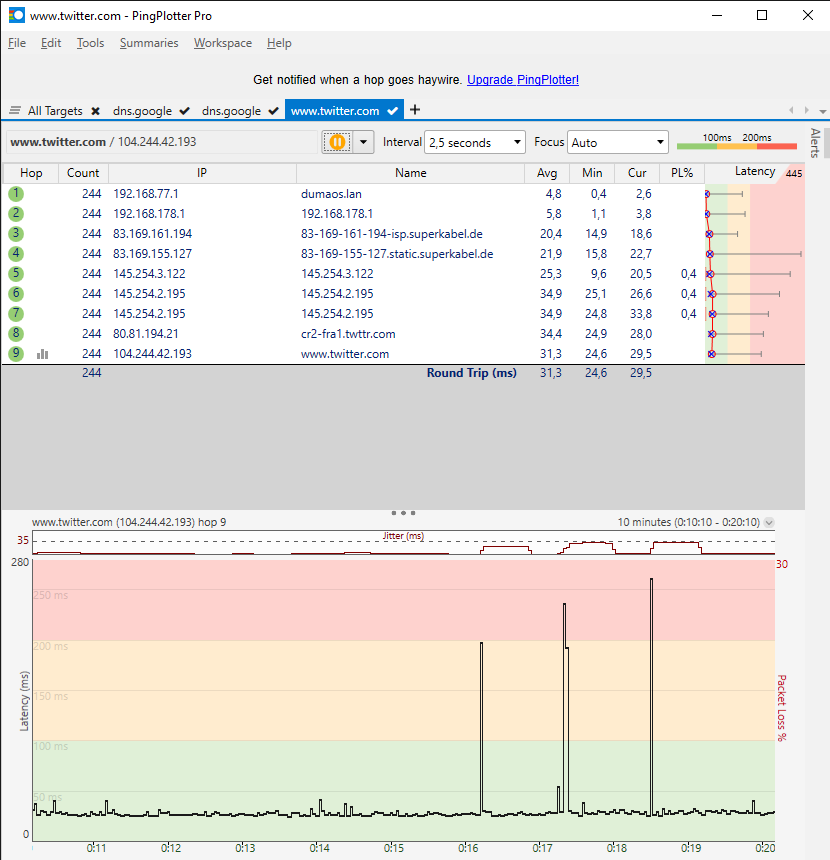Screen dimensions: 830x860
Task: Open the Edit menu
Action: click(51, 43)
